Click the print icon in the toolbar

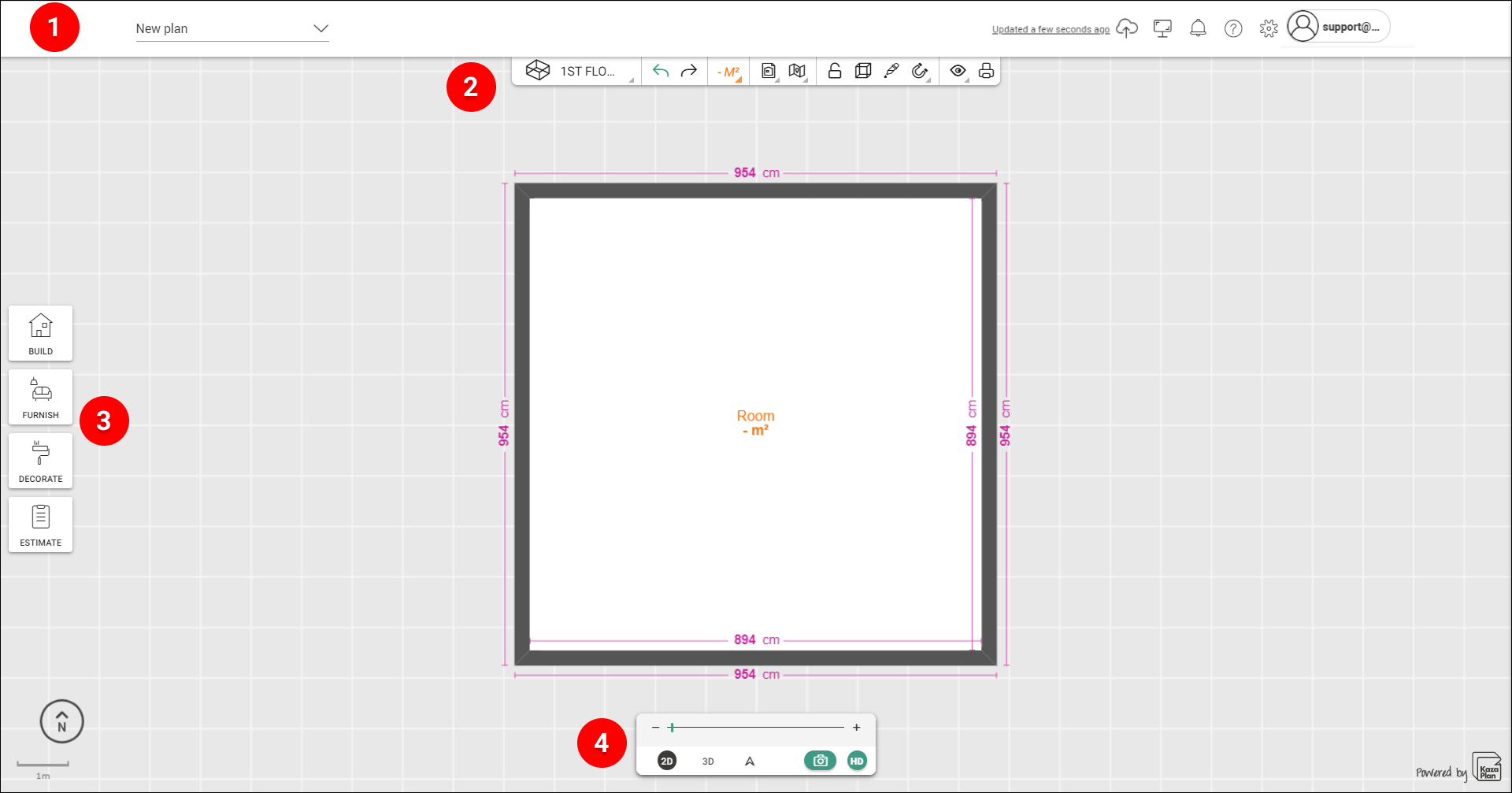point(986,71)
